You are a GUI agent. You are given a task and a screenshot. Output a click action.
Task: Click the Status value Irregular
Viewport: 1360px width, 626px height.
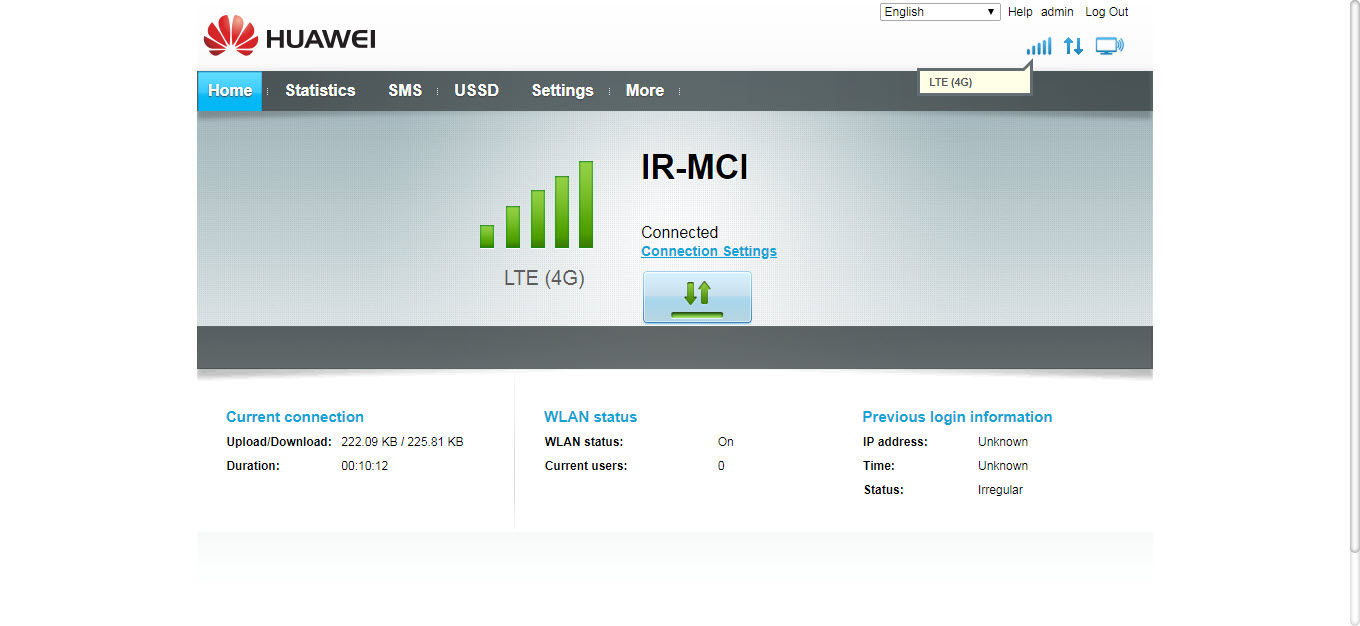[1000, 490]
